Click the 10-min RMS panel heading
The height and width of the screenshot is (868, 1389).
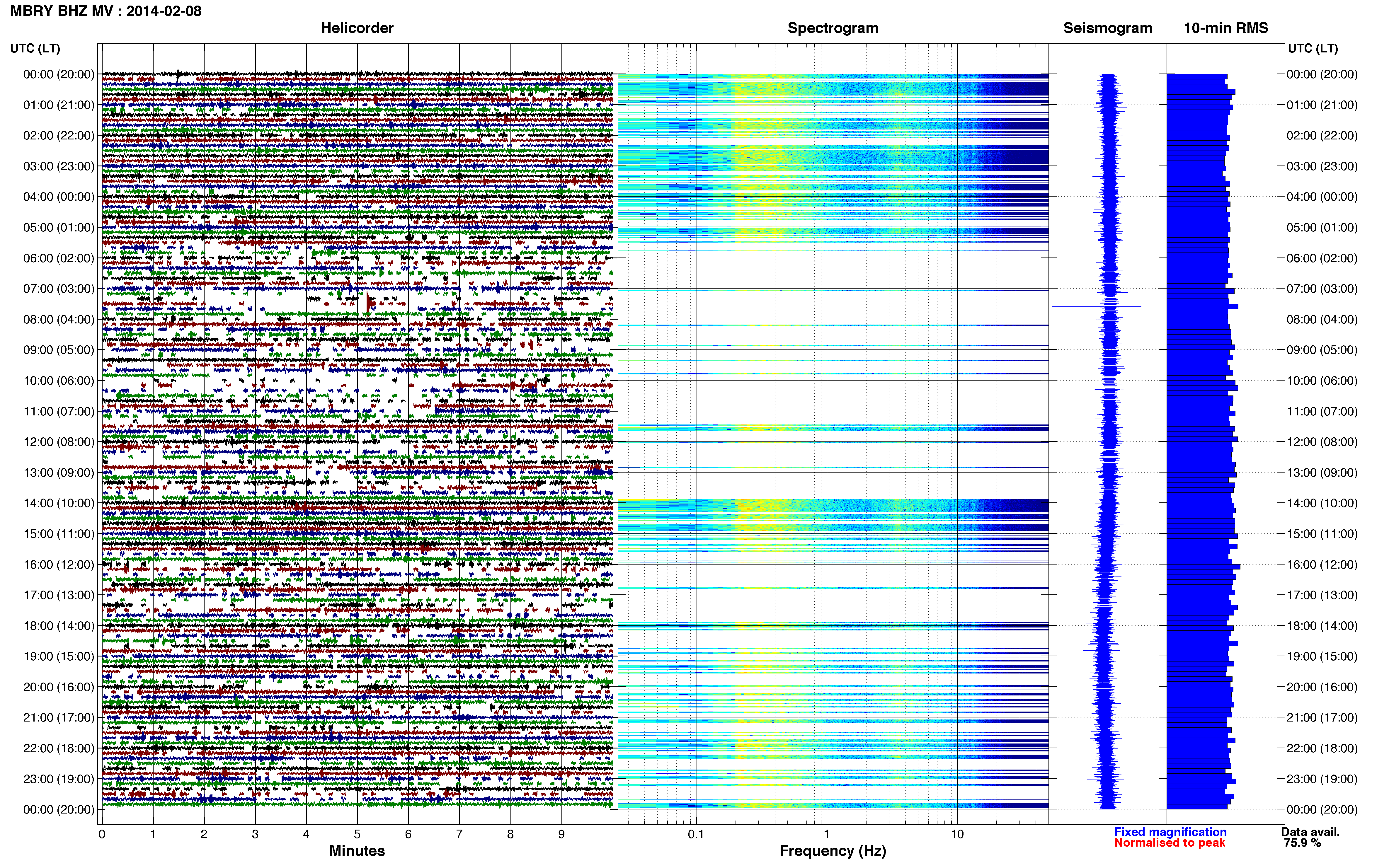click(1225, 28)
